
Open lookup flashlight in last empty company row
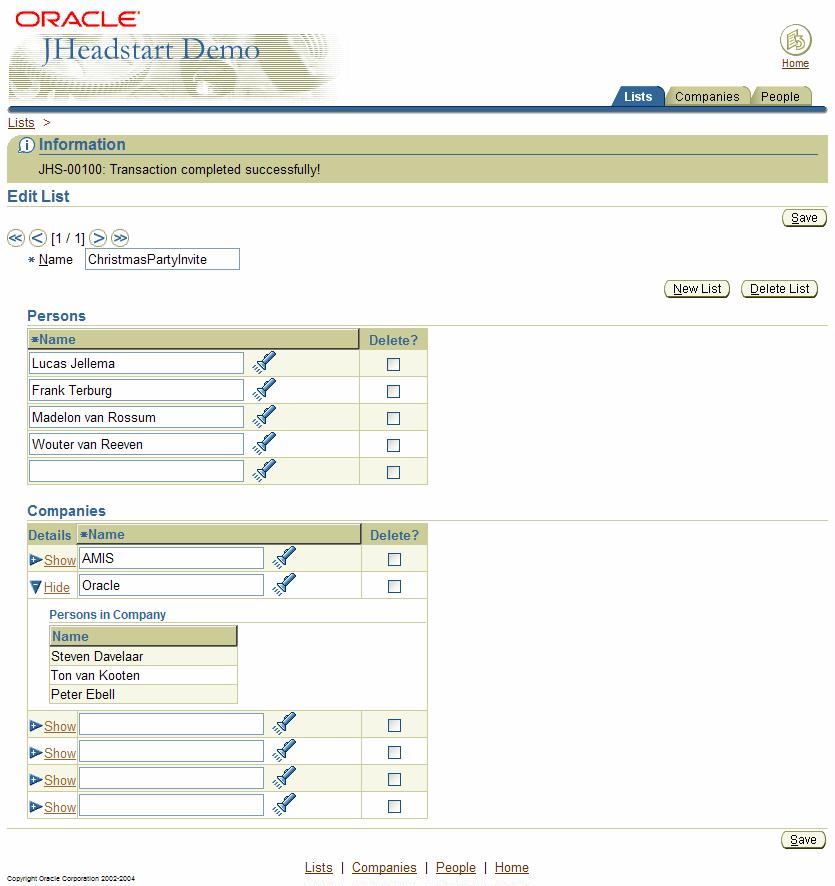pyautogui.click(x=284, y=805)
